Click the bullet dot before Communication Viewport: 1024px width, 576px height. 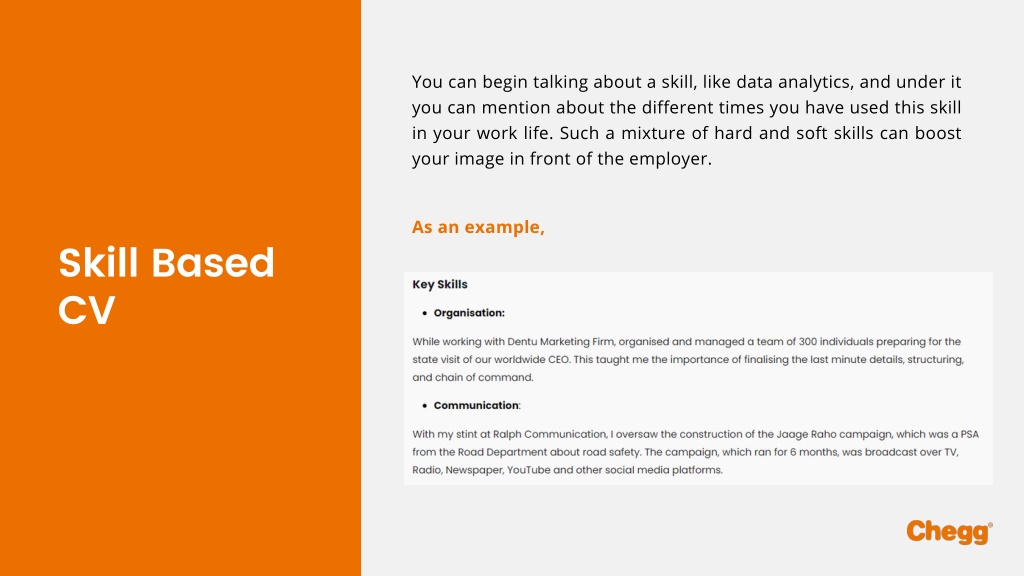424,406
